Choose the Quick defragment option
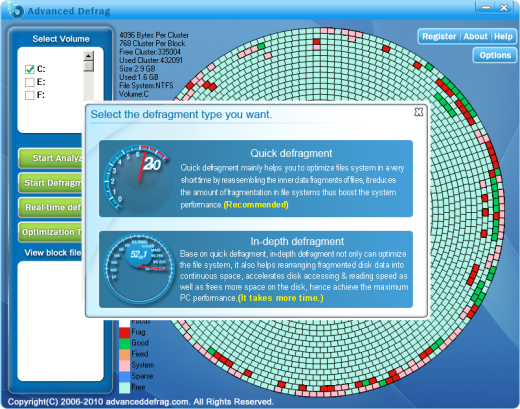Image resolution: width=520 pixels, height=409 pixels. coord(256,179)
